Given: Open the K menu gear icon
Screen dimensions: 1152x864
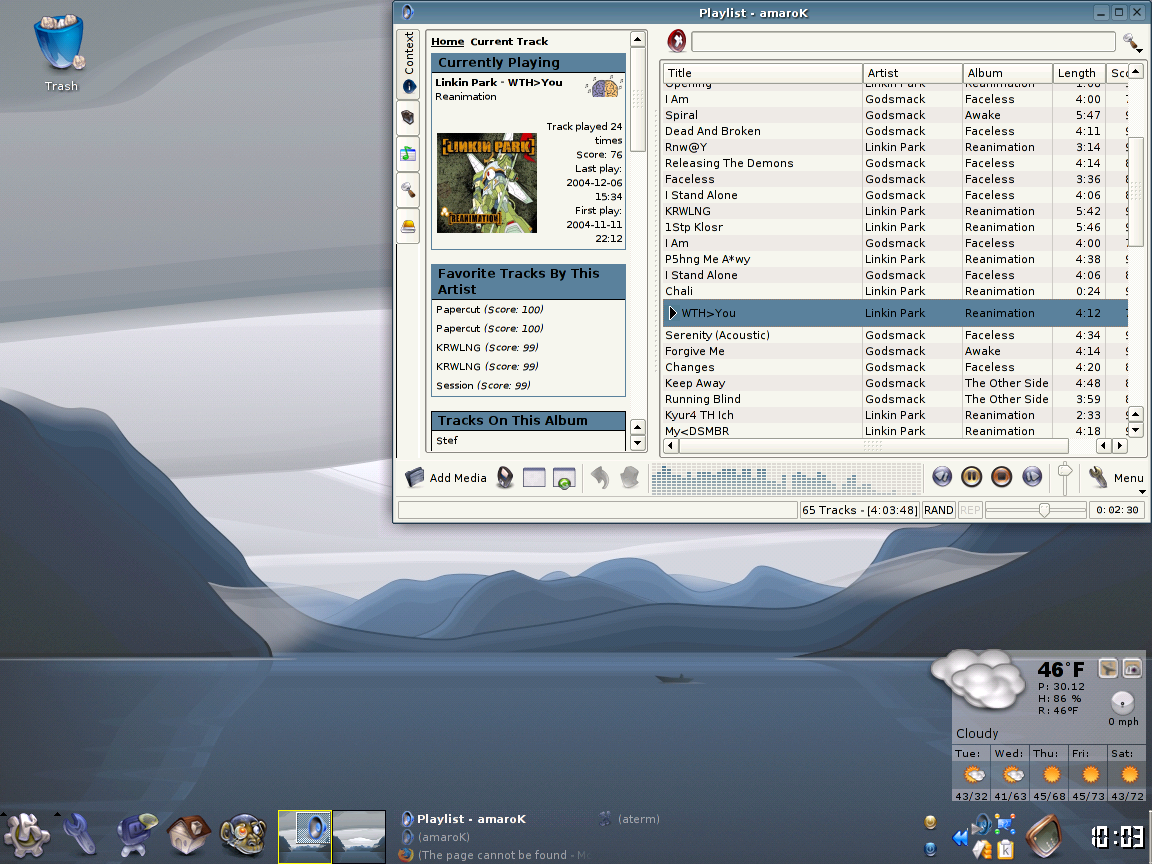Looking at the screenshot, I should coord(27,835).
